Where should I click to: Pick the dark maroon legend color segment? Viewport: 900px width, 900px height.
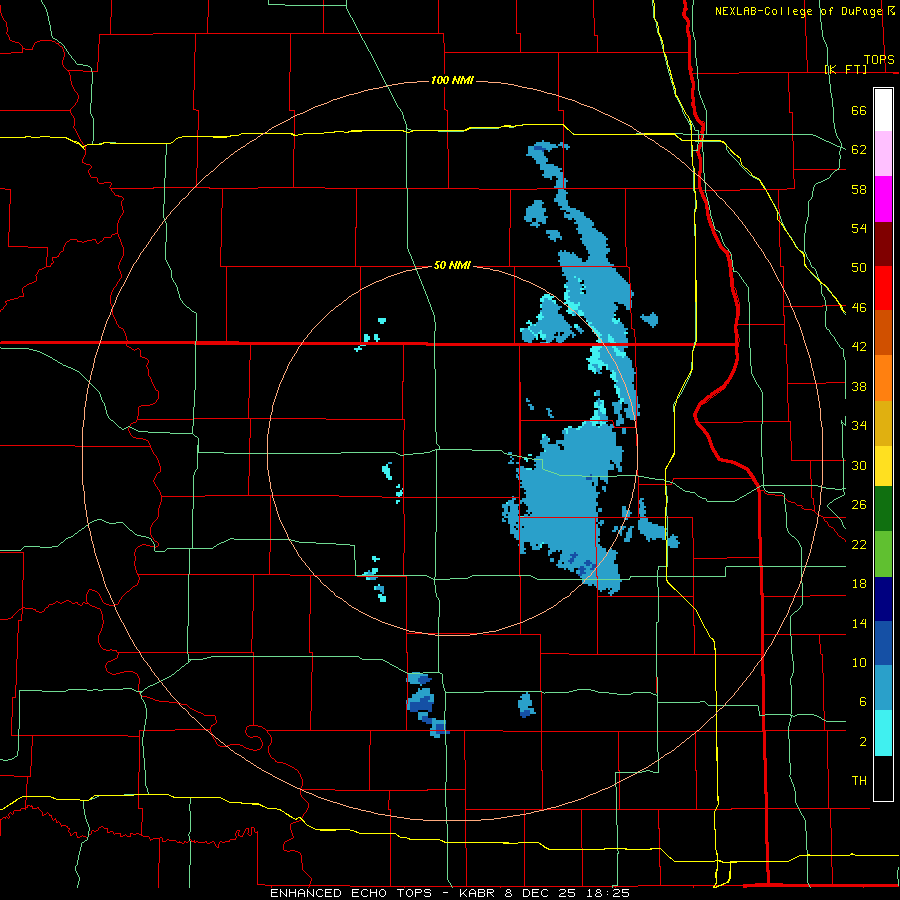[883, 243]
